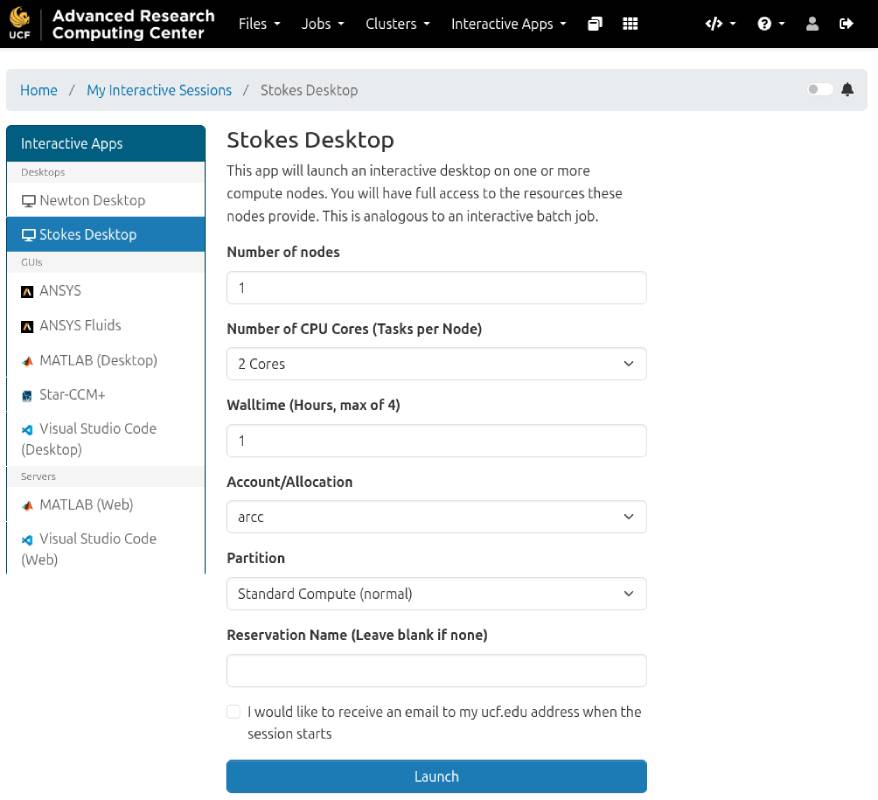Open Star-CCM+ from the sidebar
Viewport: 878px width, 800px height.
106,395
